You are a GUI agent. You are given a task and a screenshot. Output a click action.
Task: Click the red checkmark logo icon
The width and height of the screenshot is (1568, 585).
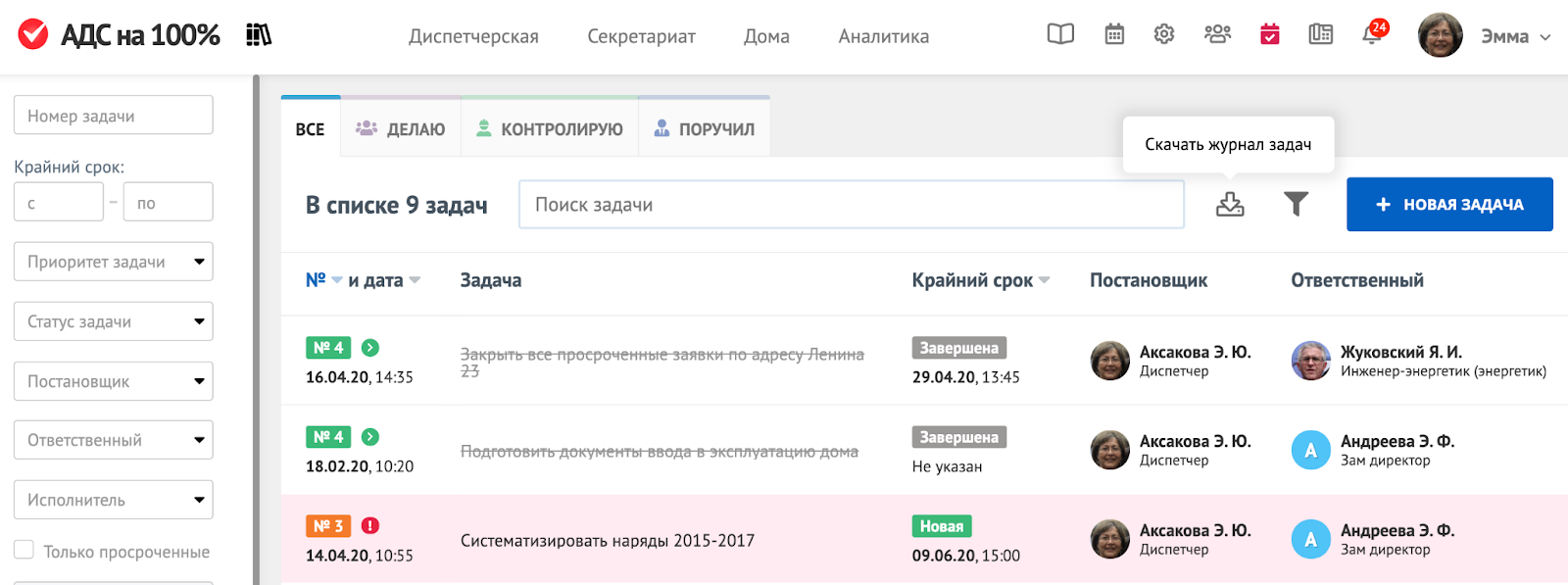33,35
